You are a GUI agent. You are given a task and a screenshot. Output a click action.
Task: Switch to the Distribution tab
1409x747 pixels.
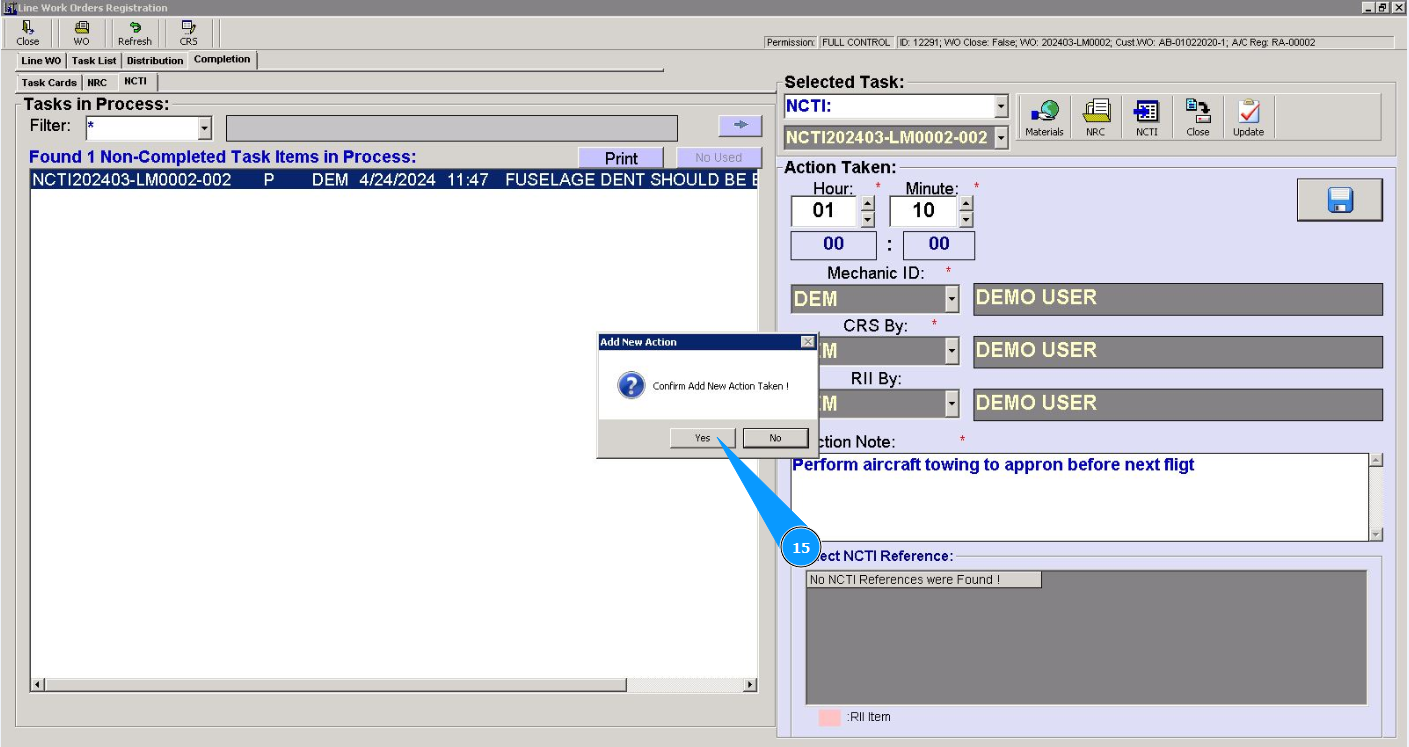click(155, 61)
